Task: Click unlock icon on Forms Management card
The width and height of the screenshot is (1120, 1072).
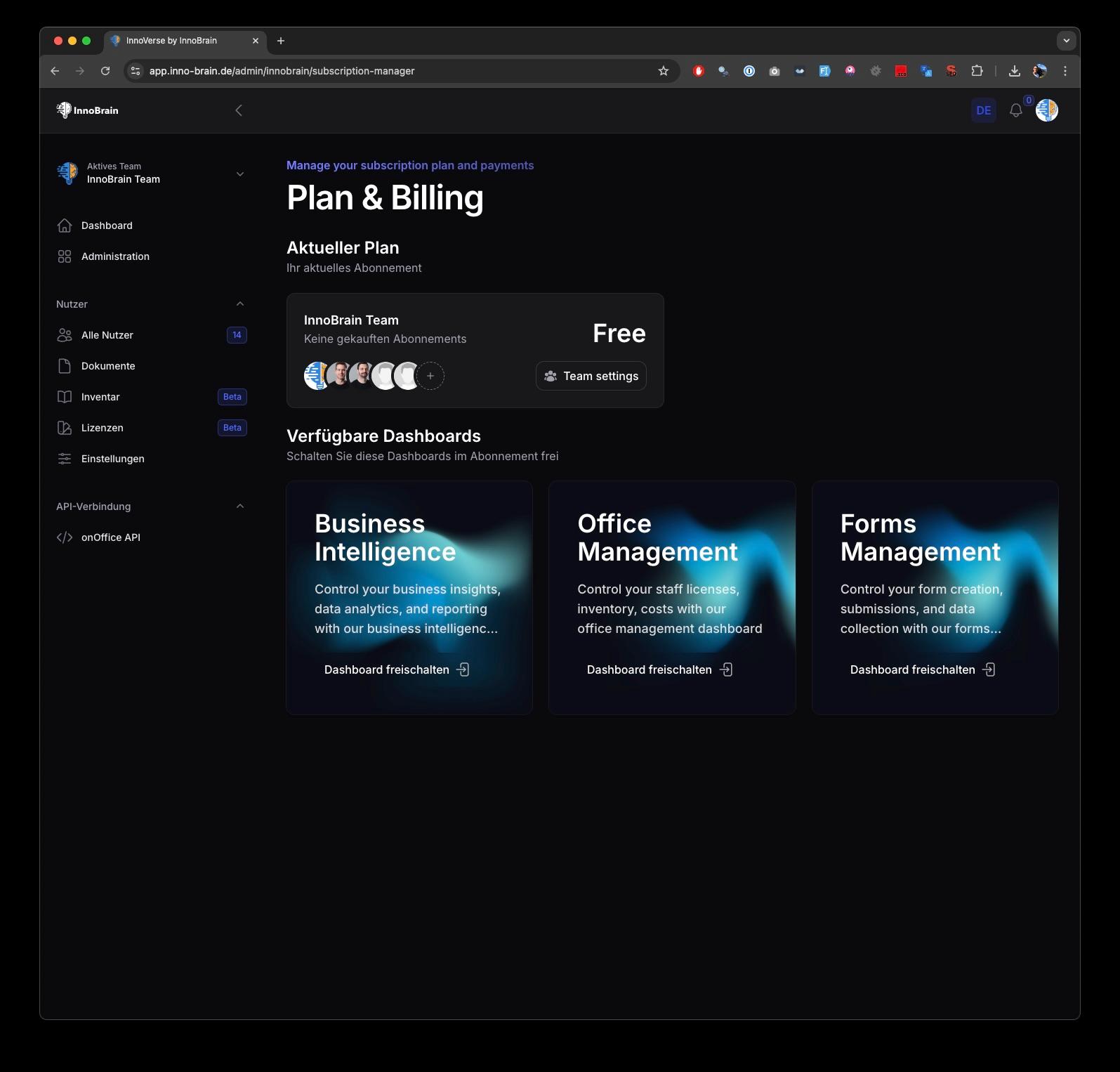Action: coord(989,669)
